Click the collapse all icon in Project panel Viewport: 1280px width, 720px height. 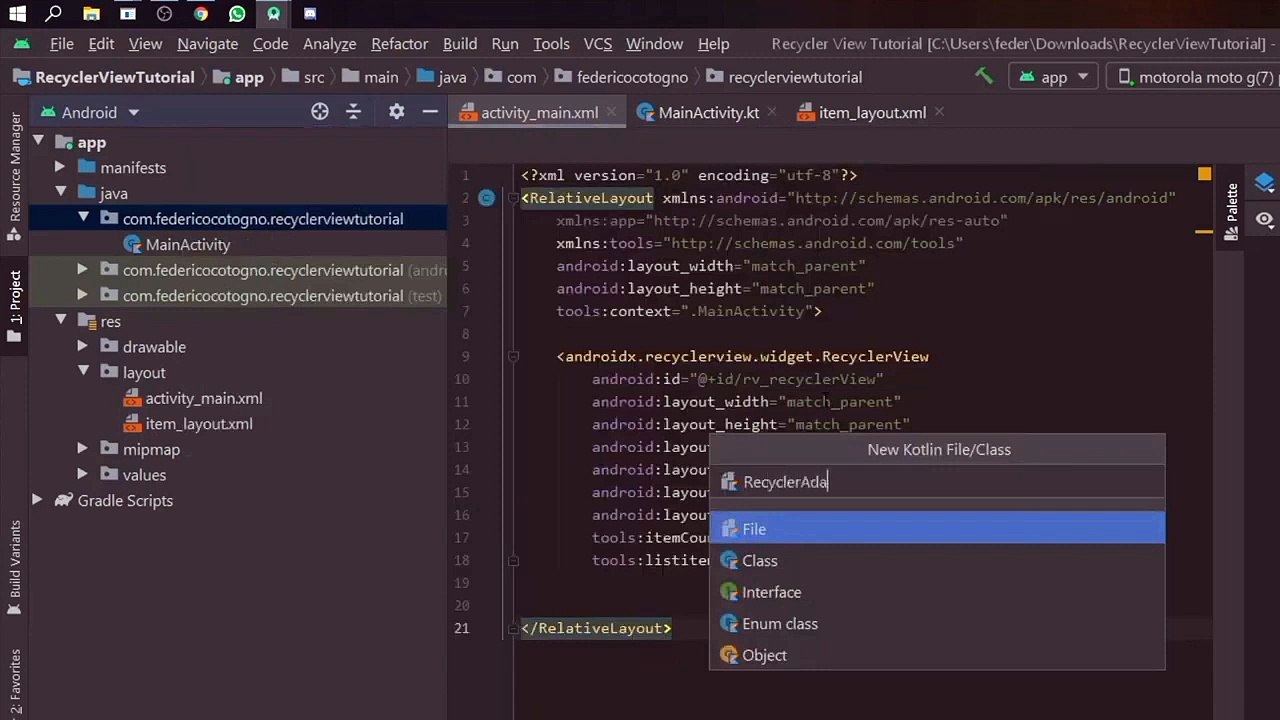click(x=353, y=112)
